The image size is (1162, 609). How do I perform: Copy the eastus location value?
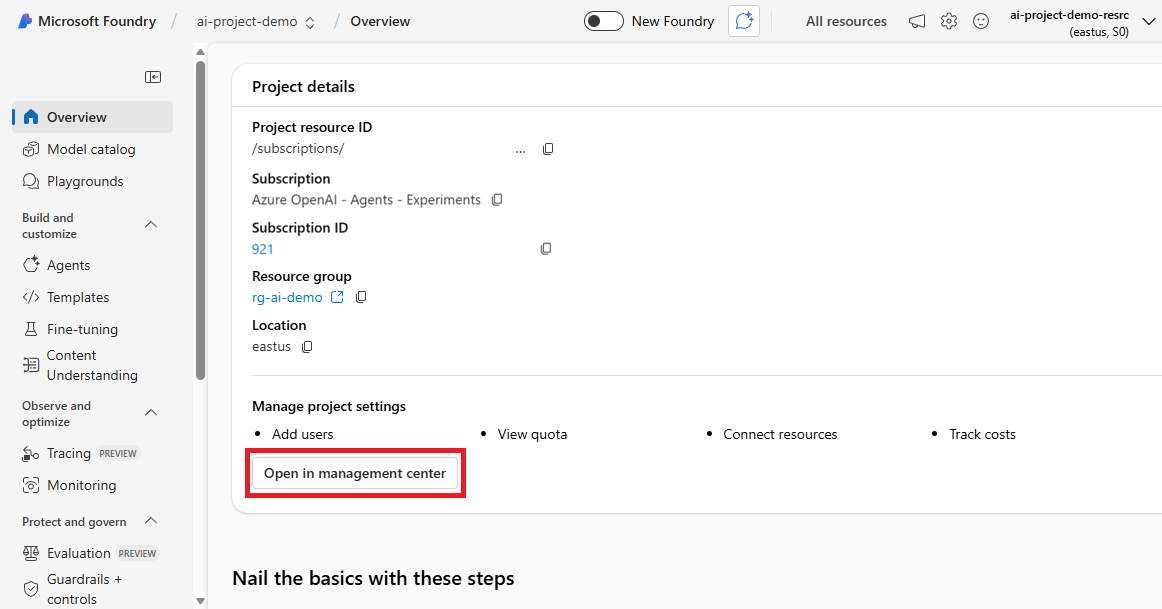(x=307, y=347)
